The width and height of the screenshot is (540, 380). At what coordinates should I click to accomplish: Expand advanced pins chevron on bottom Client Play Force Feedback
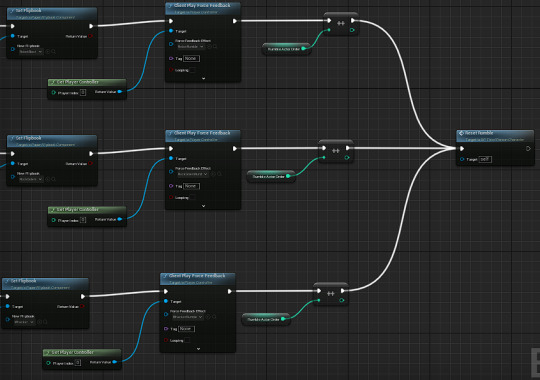pyautogui.click(x=198, y=349)
